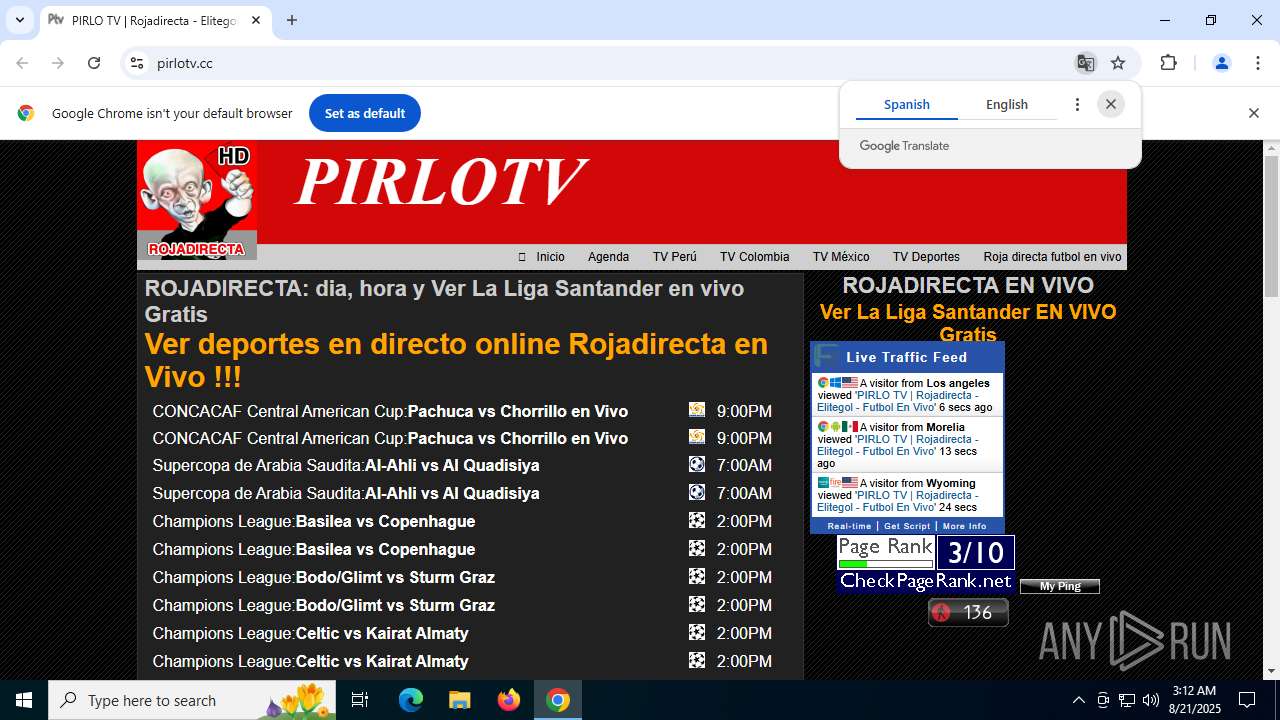The image size is (1280, 720).
Task: Bookmark this page with the star icon
Action: coord(1118,63)
